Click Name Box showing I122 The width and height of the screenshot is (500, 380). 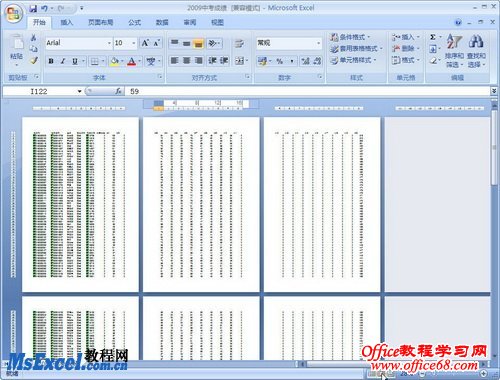pyautogui.click(x=39, y=91)
